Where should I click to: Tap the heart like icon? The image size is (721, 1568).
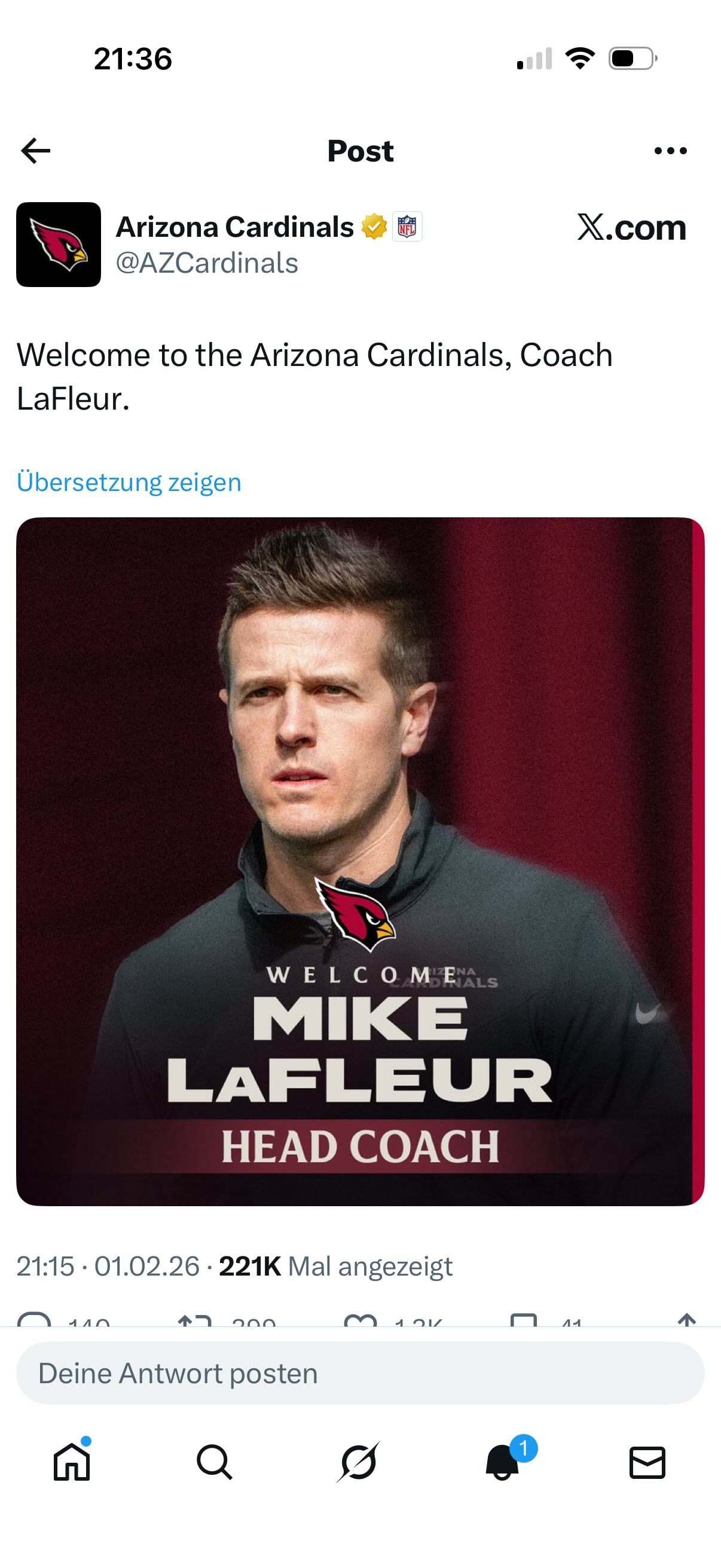click(x=360, y=1321)
